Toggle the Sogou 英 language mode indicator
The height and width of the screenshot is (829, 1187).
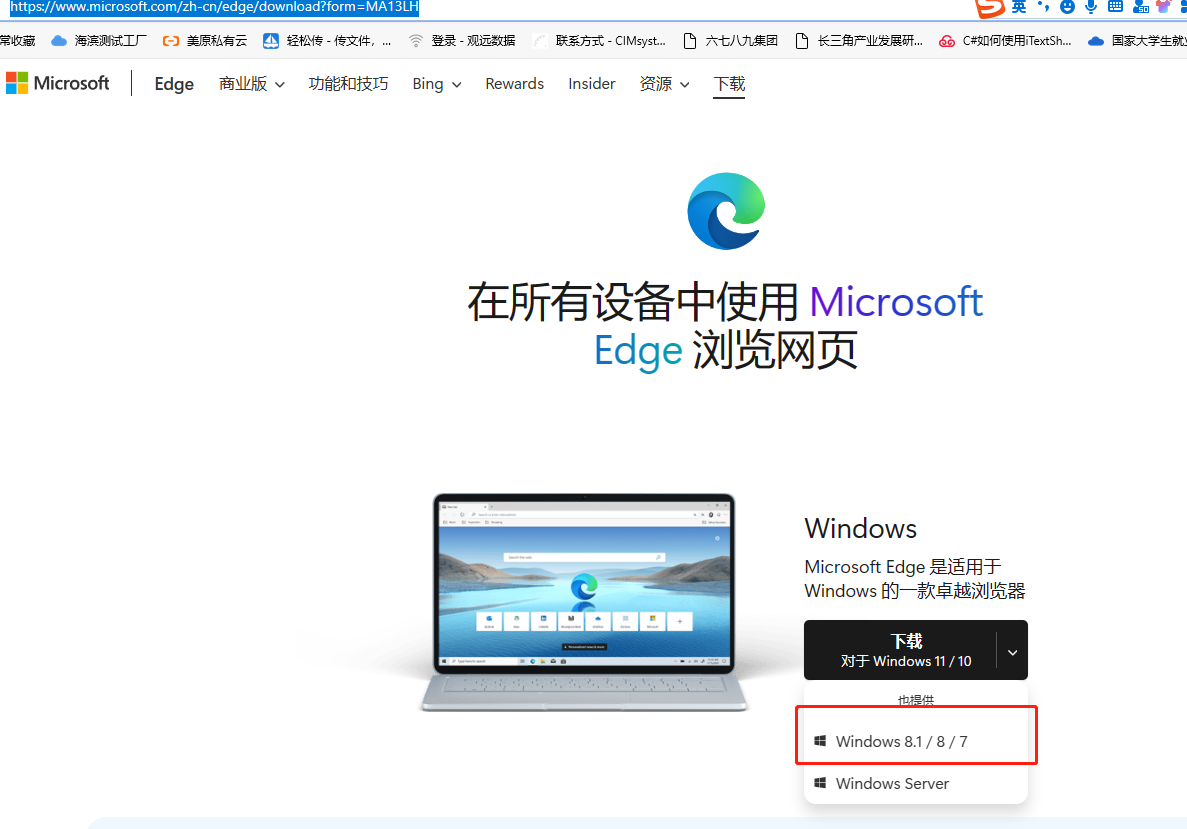[x=1019, y=7]
